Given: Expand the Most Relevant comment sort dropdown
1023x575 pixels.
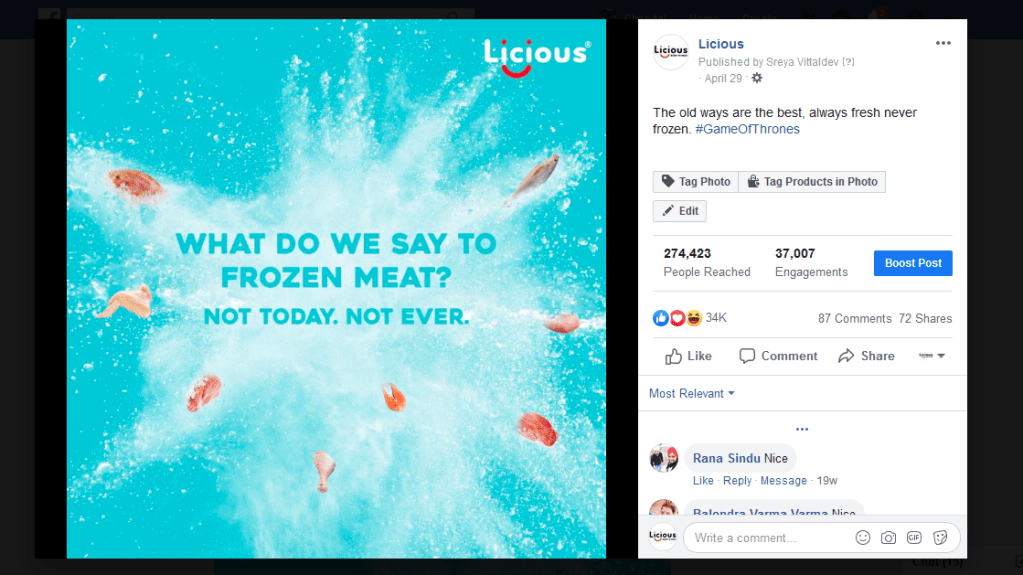Looking at the screenshot, I should pos(692,394).
